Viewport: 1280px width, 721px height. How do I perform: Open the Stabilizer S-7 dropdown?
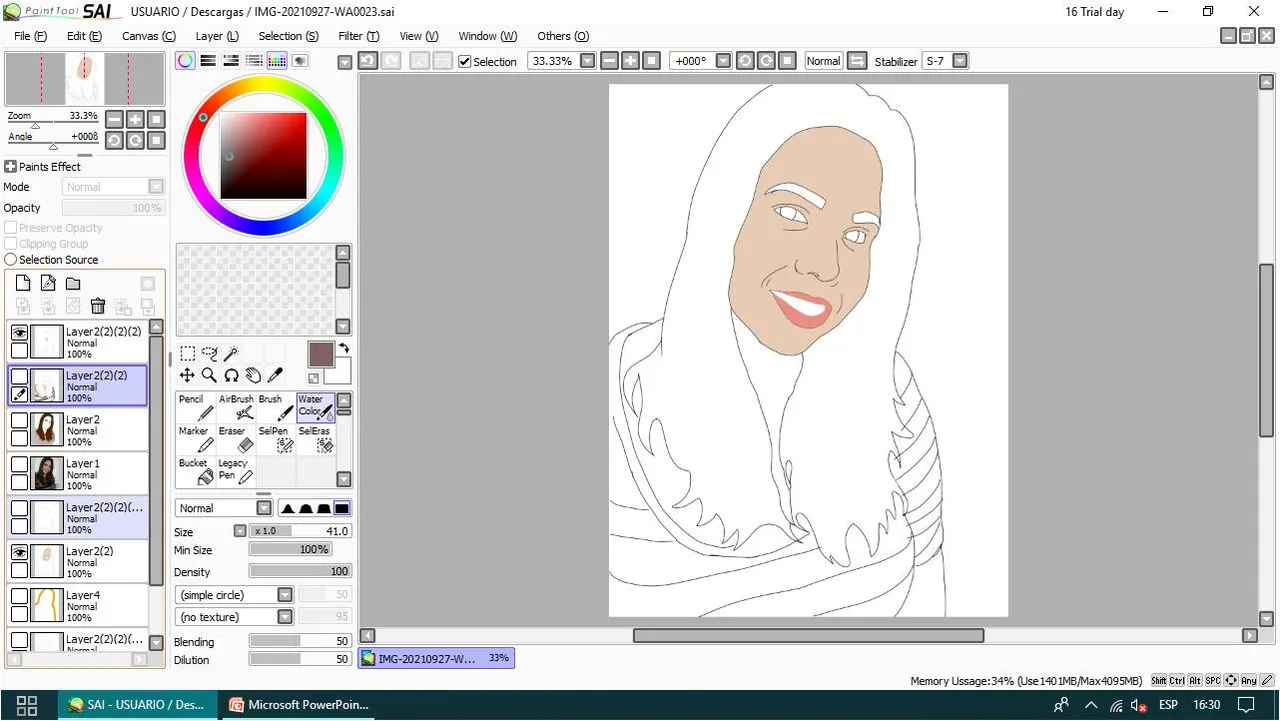(960, 61)
